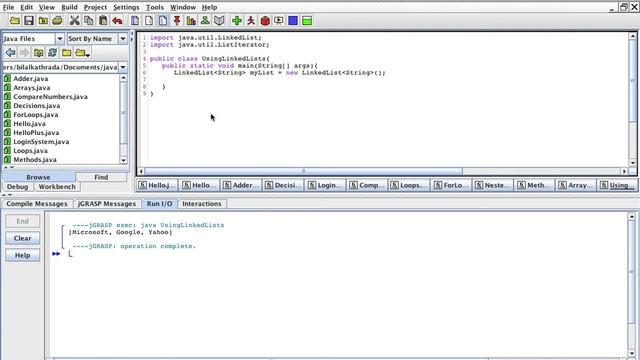Viewport: 640px width, 360px height.
Task: Switch to the Browse tab
Action: tap(38, 177)
